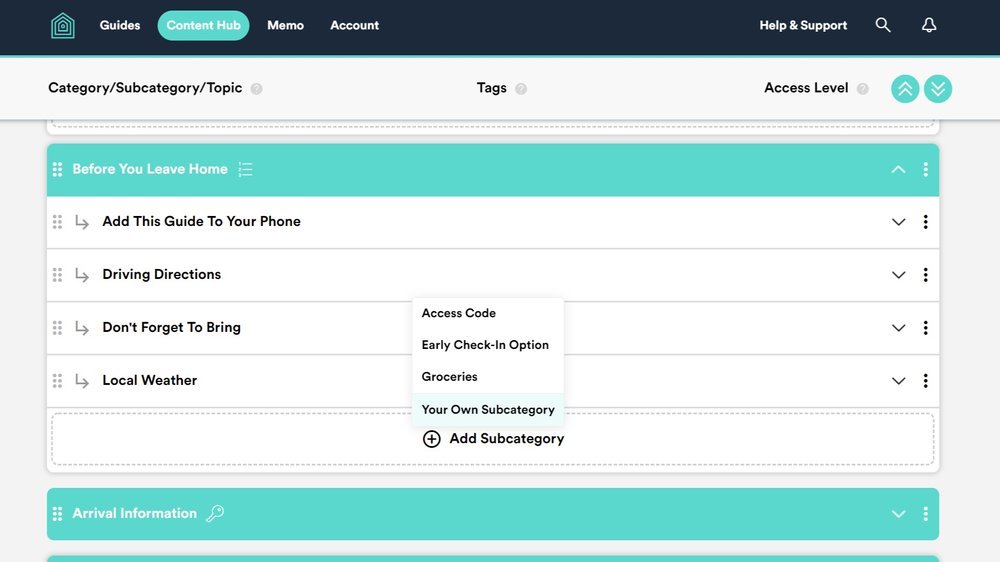Collapse the Before You Leave Home category

coord(898,169)
